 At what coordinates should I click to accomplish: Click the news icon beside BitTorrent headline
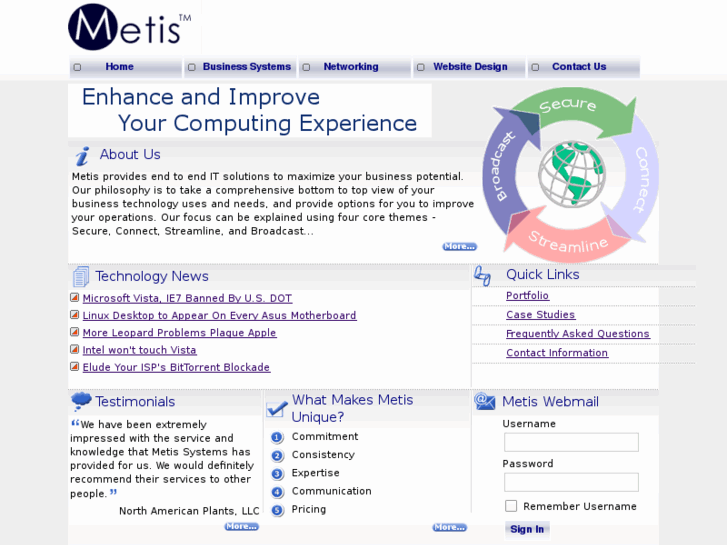pyautogui.click(x=74, y=366)
